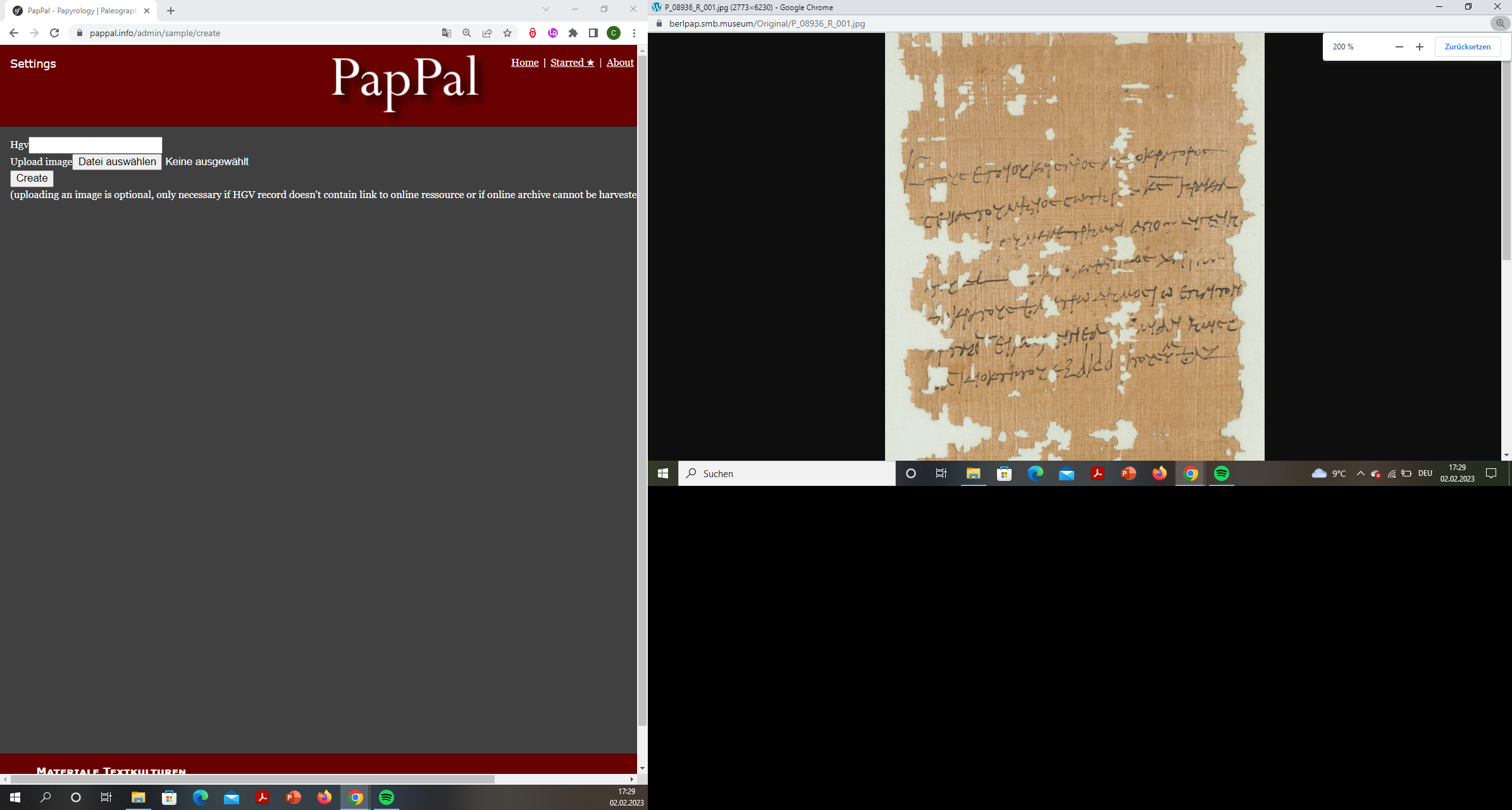Image resolution: width=1512 pixels, height=810 pixels.
Task: Open Microsoft Store in taskbar below papyrus
Action: (1004, 473)
